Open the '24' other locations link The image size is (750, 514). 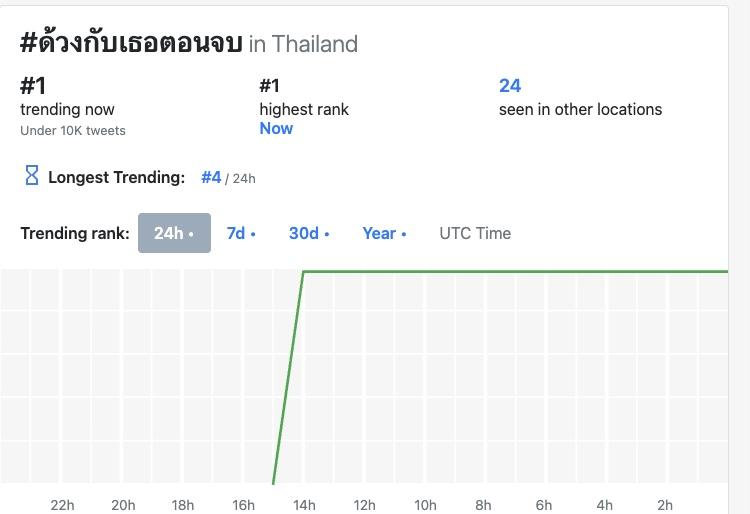tap(510, 86)
